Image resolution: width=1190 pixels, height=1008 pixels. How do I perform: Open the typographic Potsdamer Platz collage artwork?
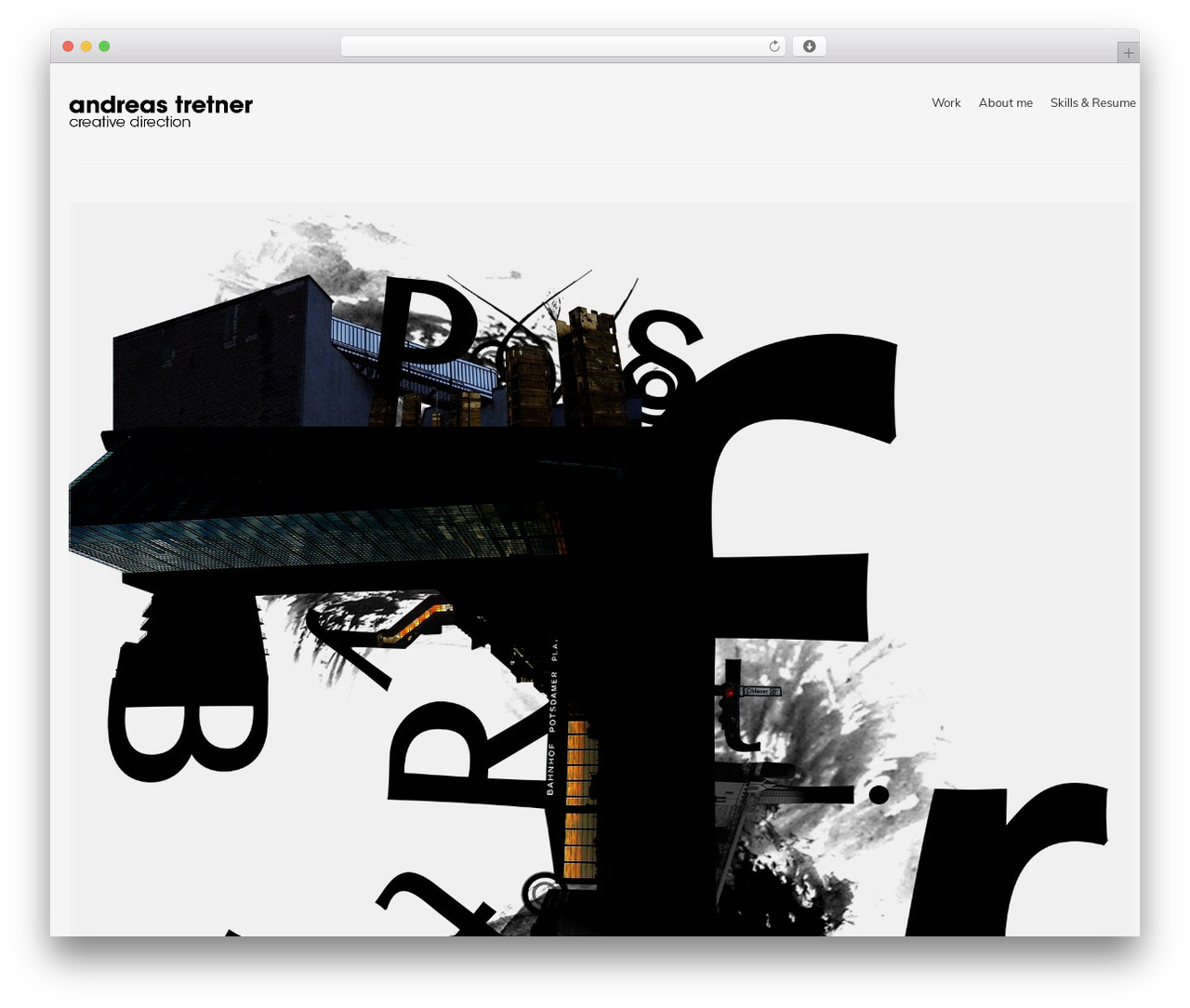coord(602,569)
